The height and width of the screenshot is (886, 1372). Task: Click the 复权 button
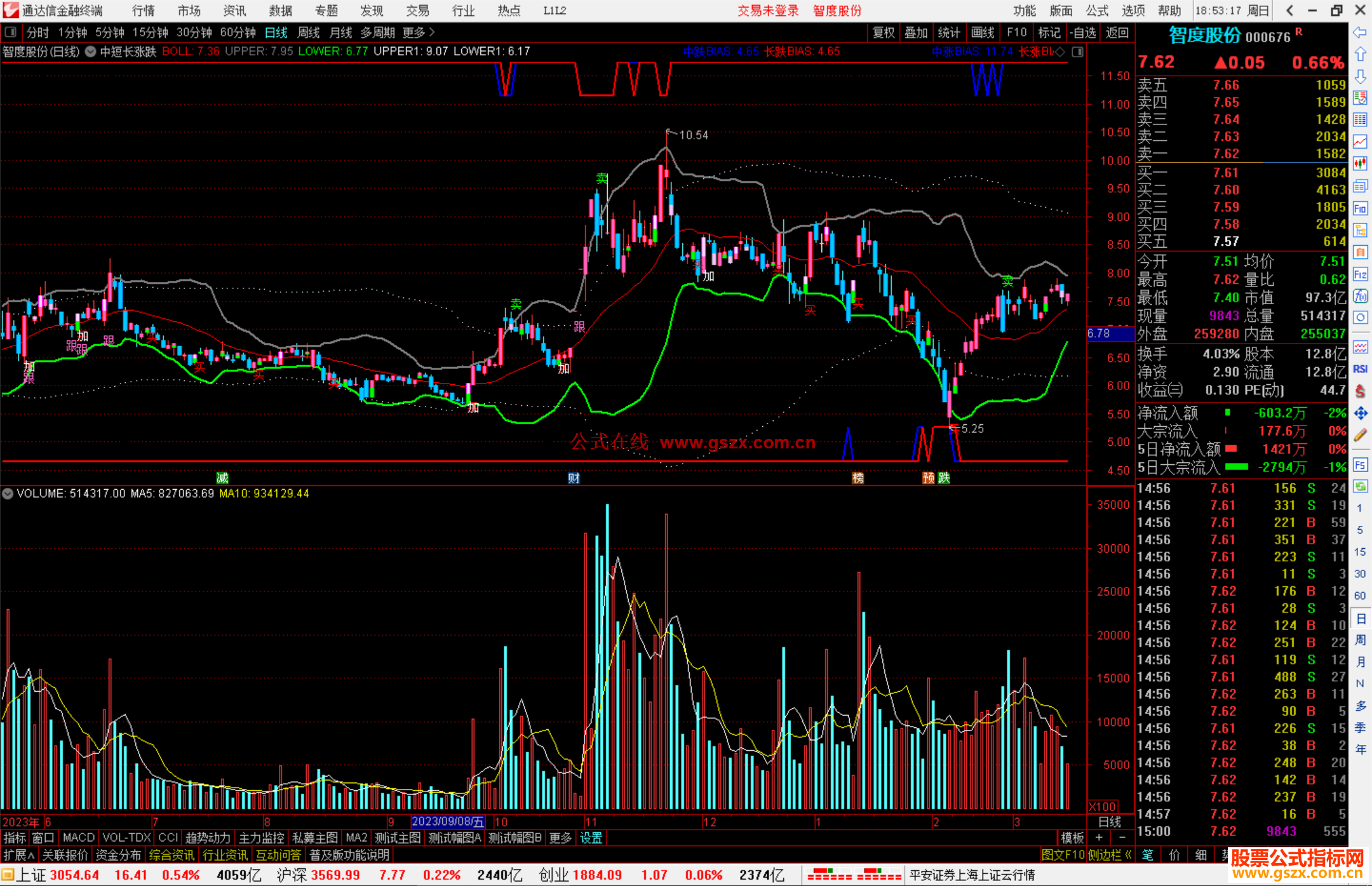pos(883,32)
